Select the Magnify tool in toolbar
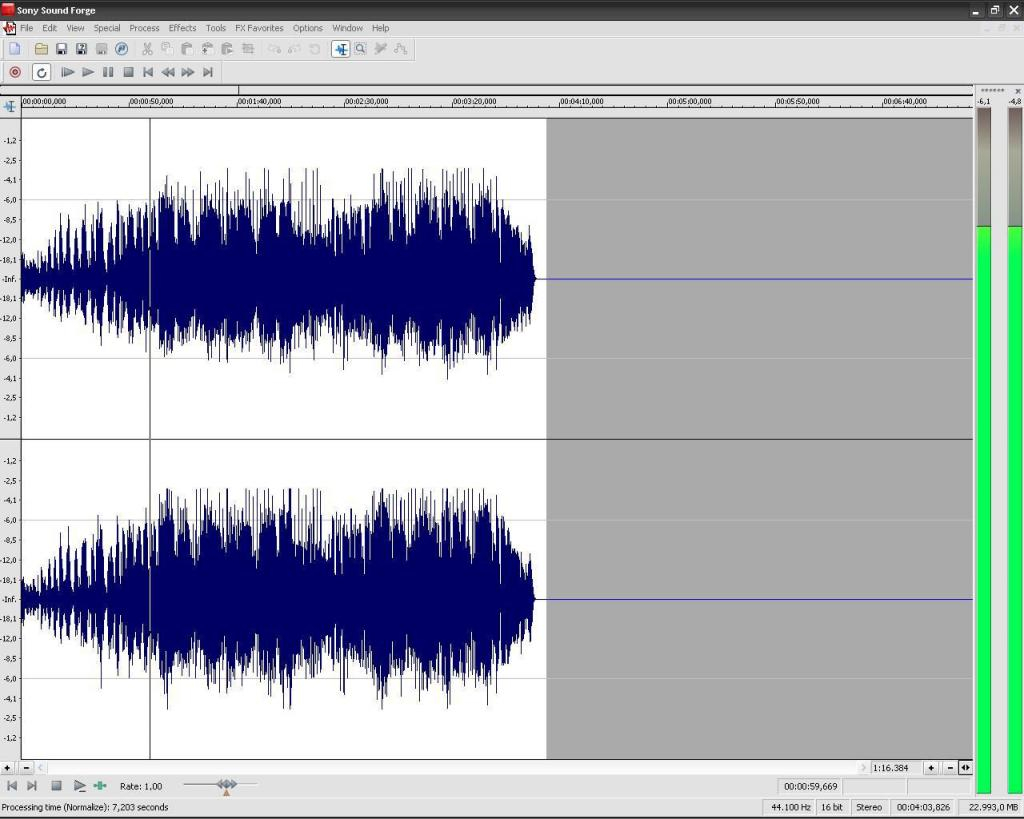 pos(360,49)
